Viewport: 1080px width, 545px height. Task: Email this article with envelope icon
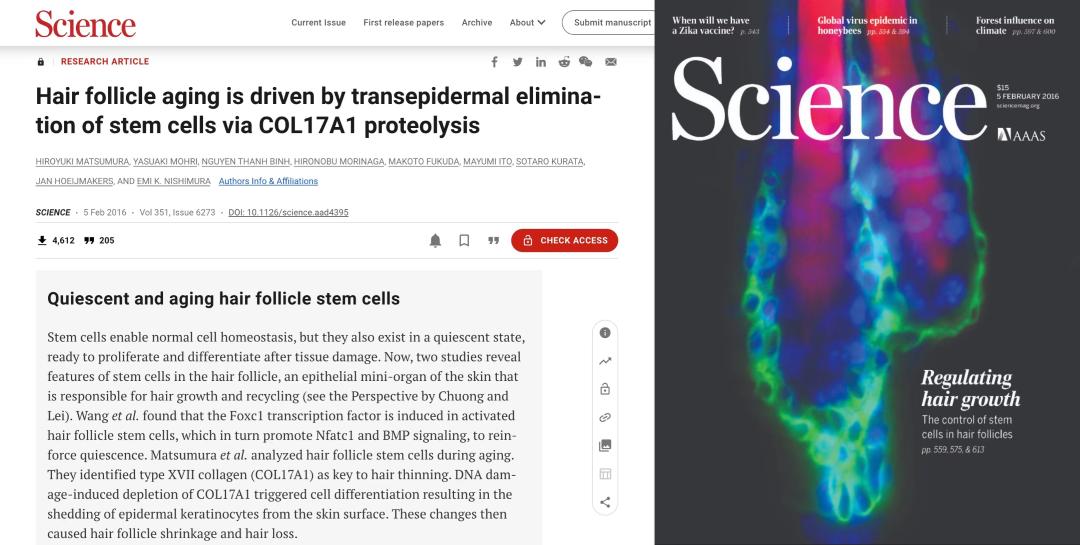click(x=611, y=62)
